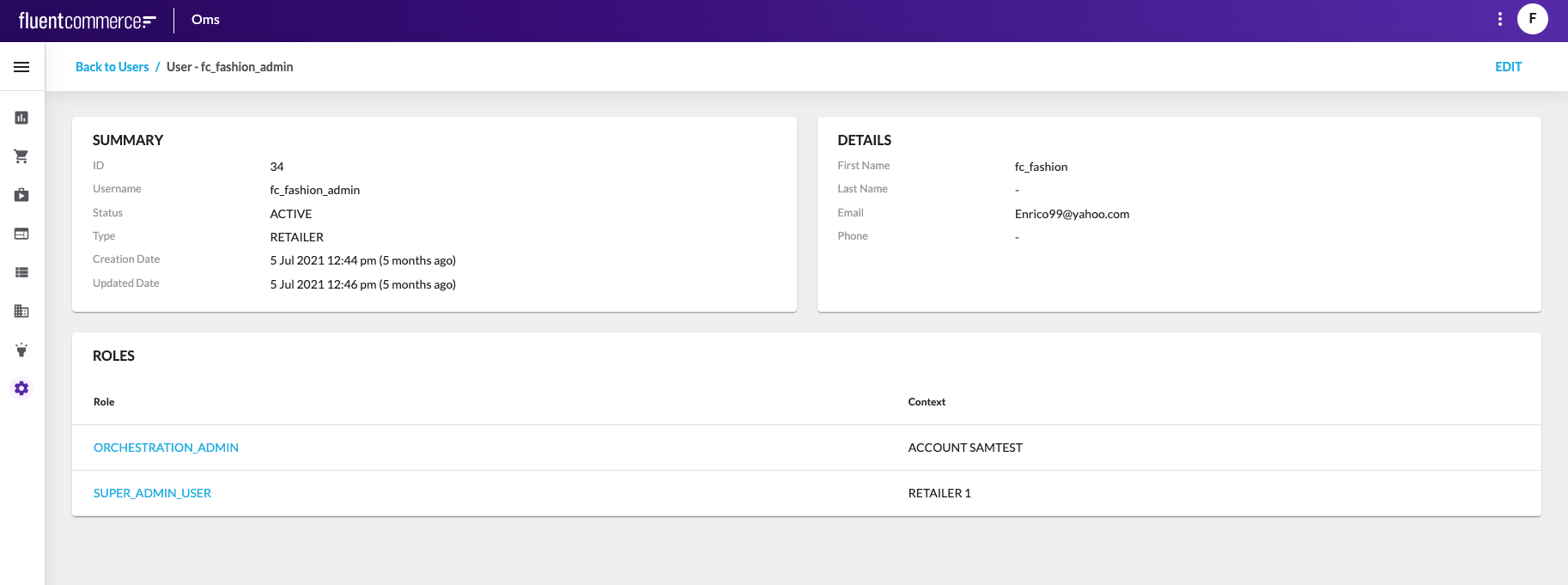The image size is (1568, 585).
Task: Click the Role column header
Action: pos(104,402)
